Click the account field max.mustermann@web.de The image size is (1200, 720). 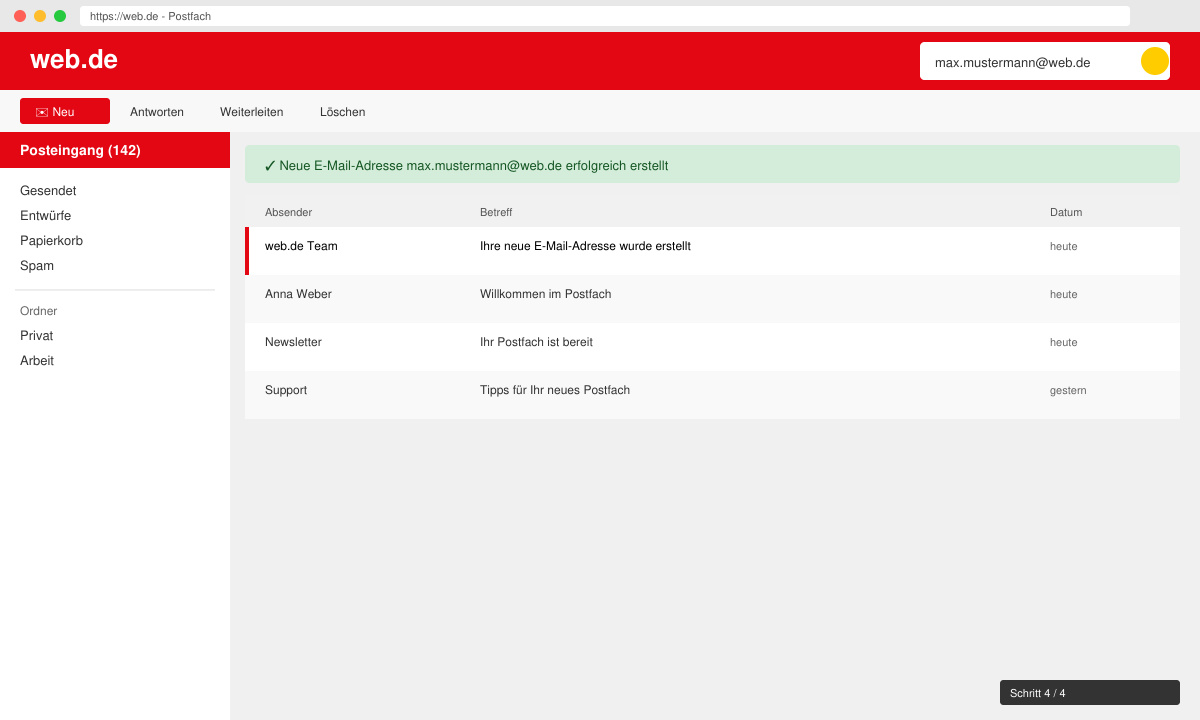point(1045,61)
